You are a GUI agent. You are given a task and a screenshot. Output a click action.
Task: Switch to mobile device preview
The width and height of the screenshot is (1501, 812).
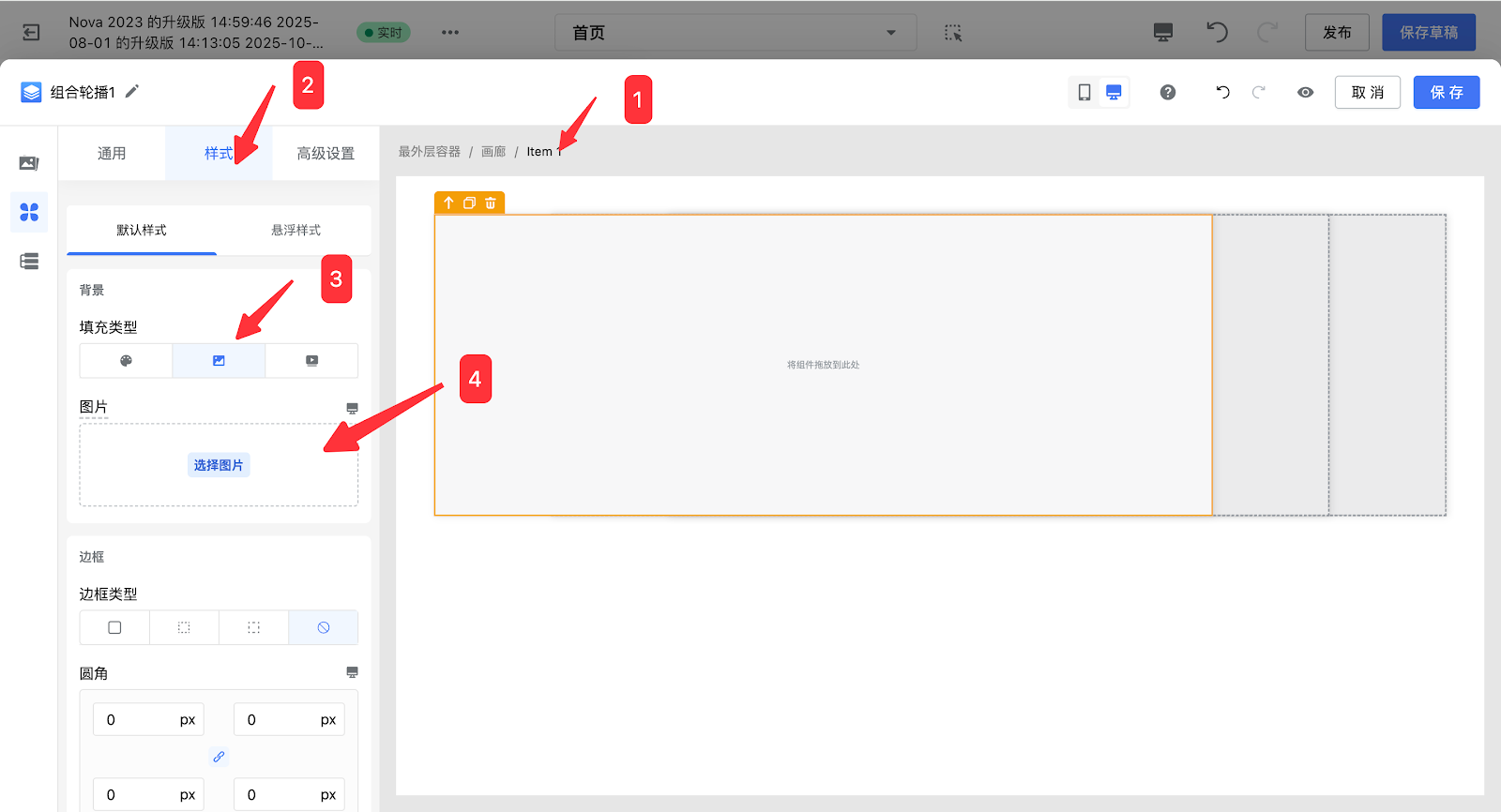1084,92
